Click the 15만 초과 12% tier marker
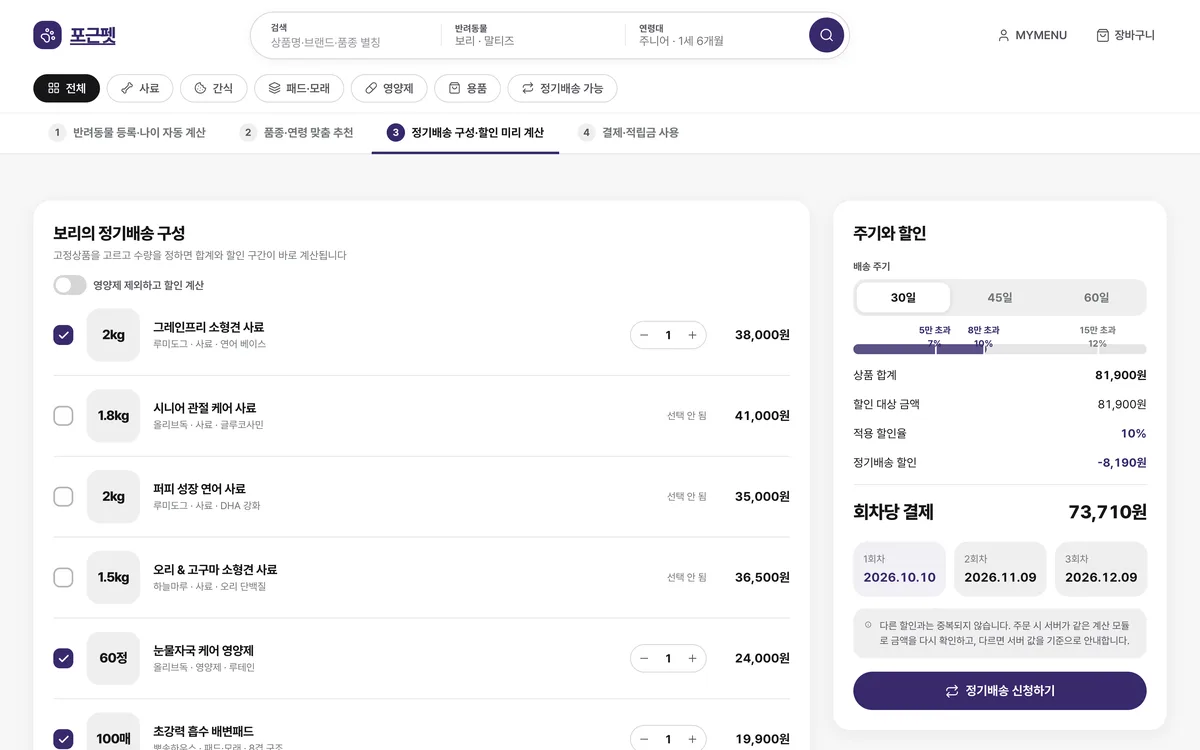 point(1097,336)
